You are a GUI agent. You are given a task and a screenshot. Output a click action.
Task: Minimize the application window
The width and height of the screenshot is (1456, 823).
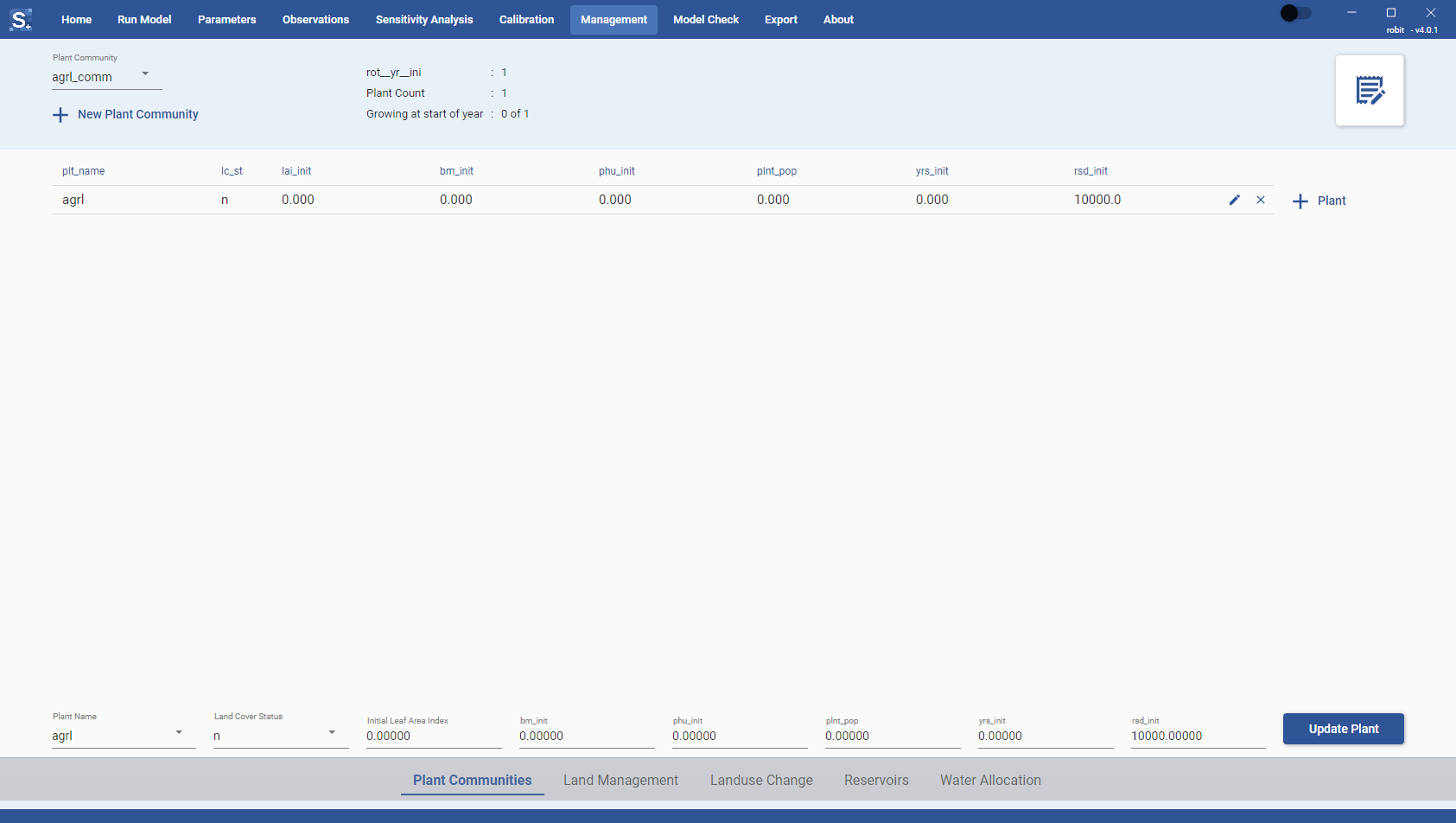click(x=1351, y=13)
